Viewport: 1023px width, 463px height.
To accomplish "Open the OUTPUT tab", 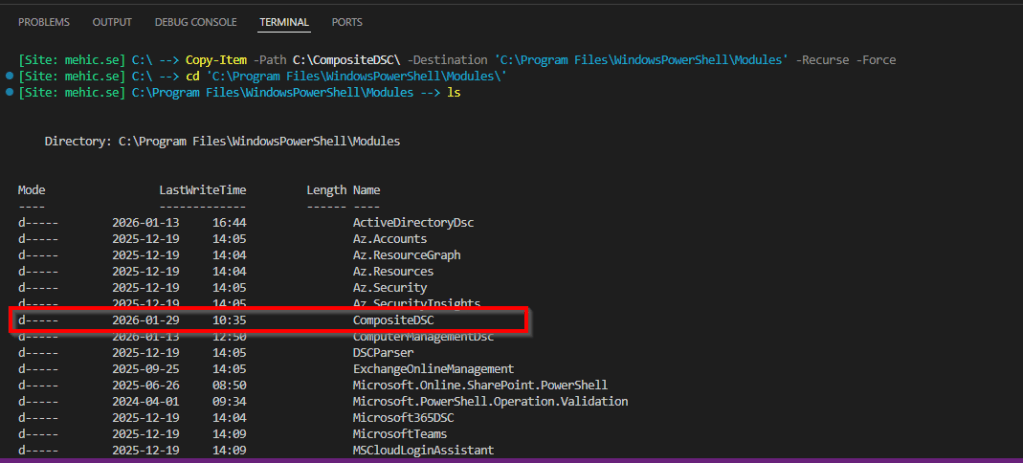I will tap(112, 22).
